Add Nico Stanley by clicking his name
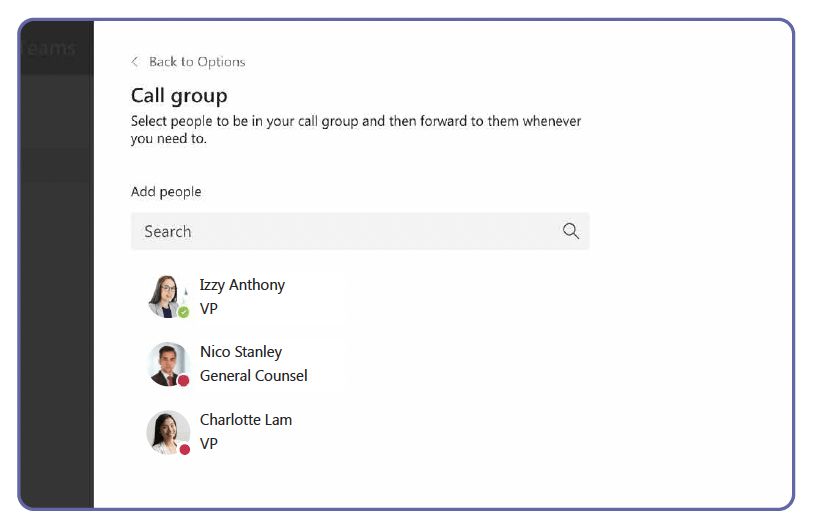Image resolution: width=814 pixels, height=530 pixels. click(x=241, y=352)
